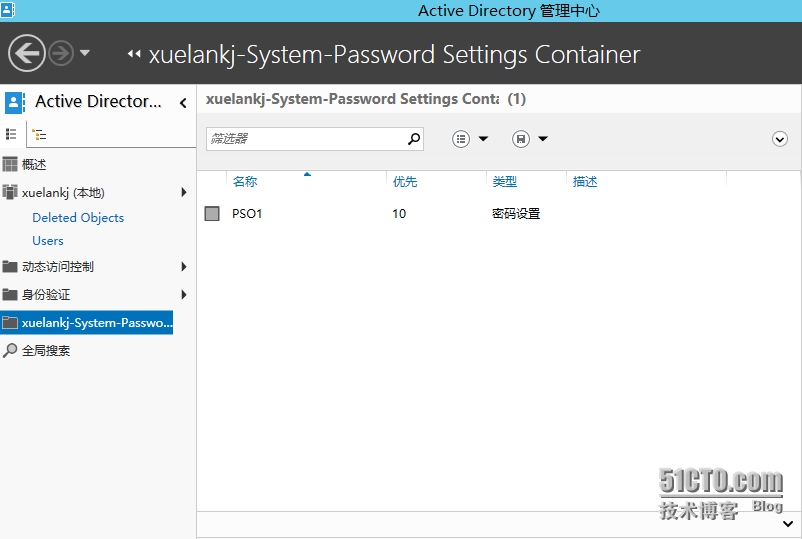Go back with the Back arrow button
The image size is (802, 539).
point(27,53)
